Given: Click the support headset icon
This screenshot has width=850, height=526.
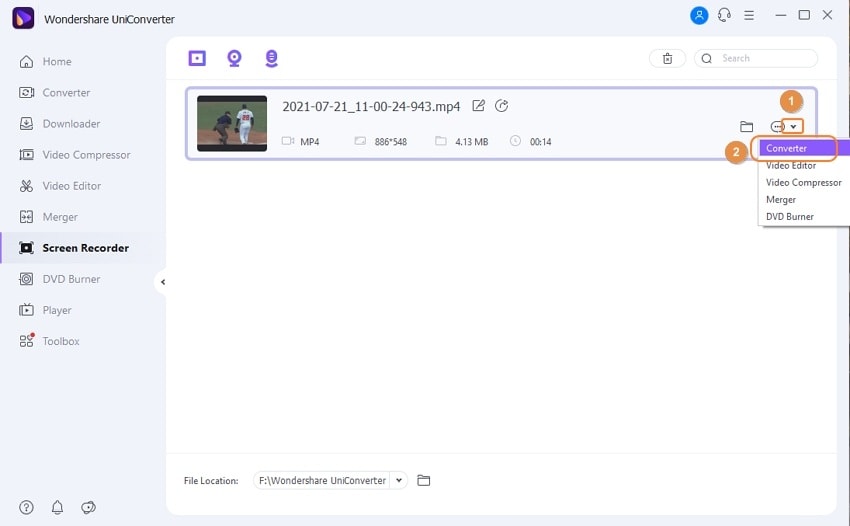Looking at the screenshot, I should point(724,15).
